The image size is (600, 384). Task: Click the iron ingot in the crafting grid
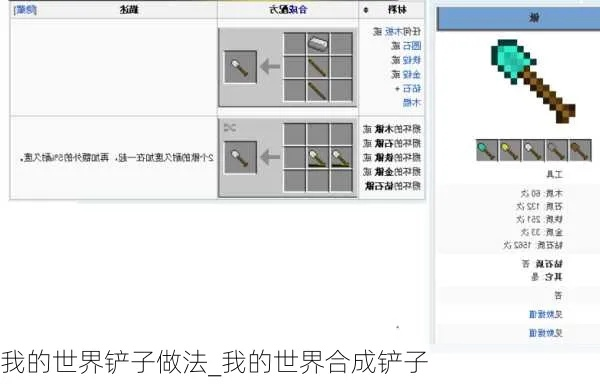(318, 43)
